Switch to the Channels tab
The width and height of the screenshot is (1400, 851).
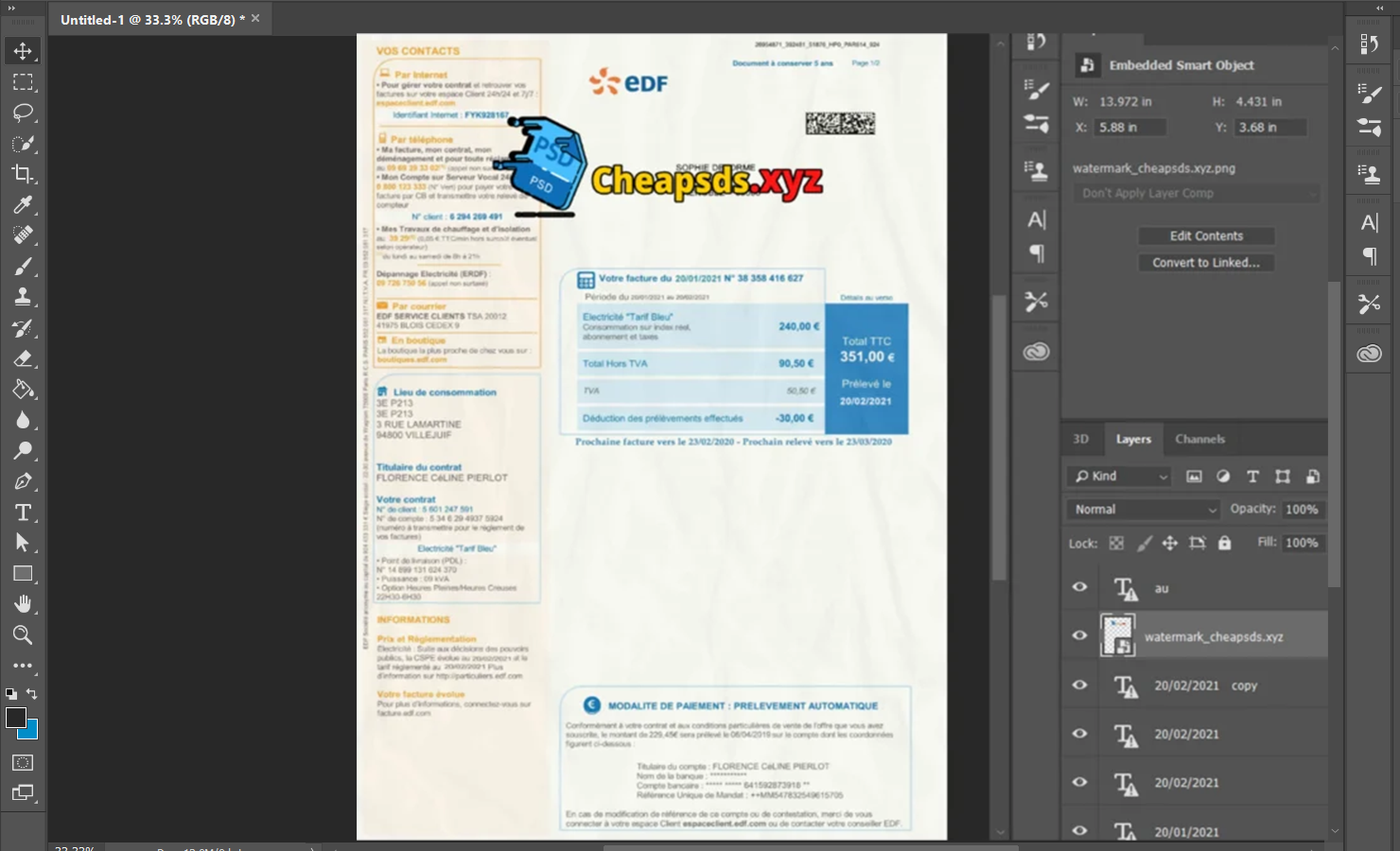[x=1199, y=440]
